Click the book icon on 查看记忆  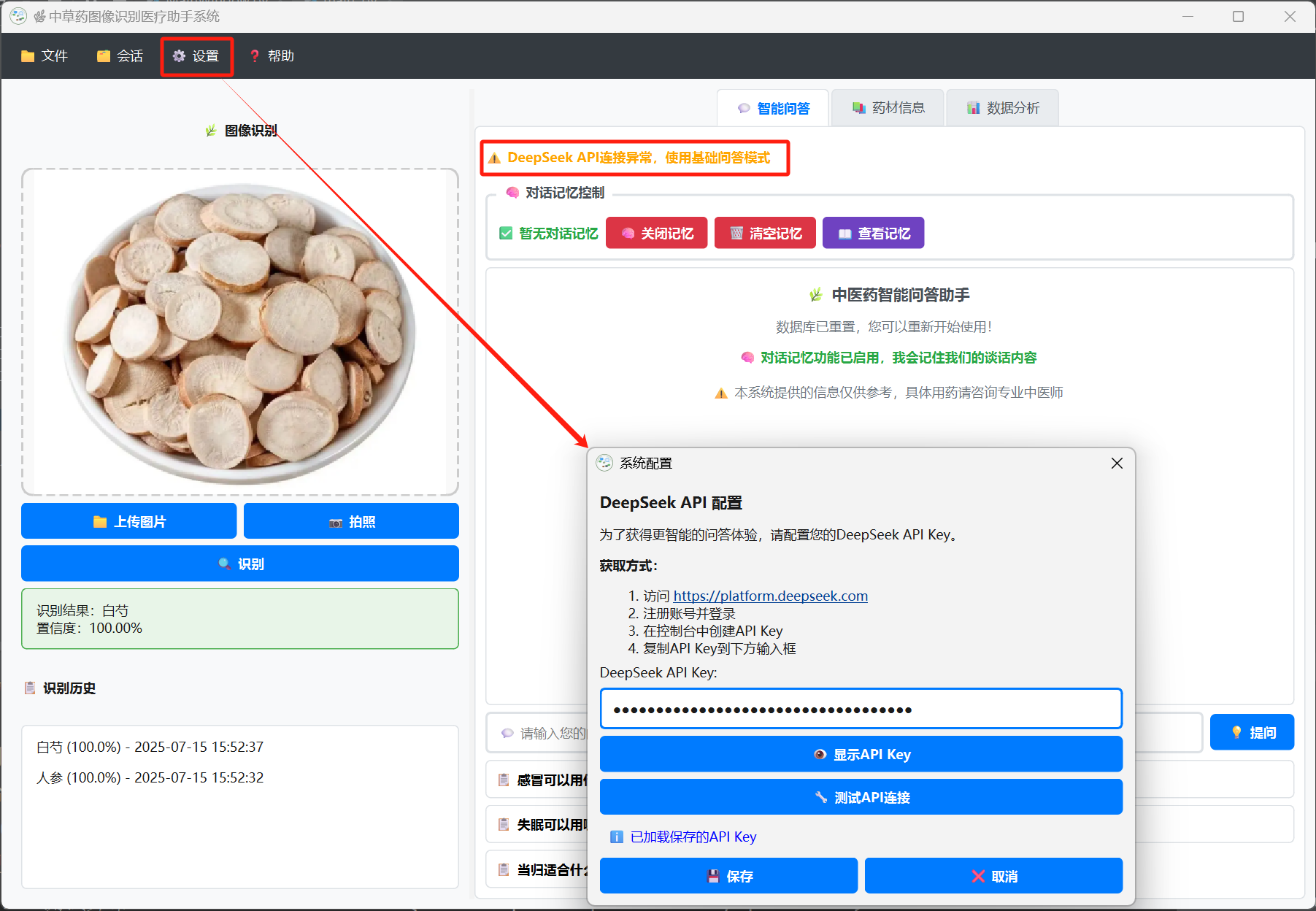[844, 234]
